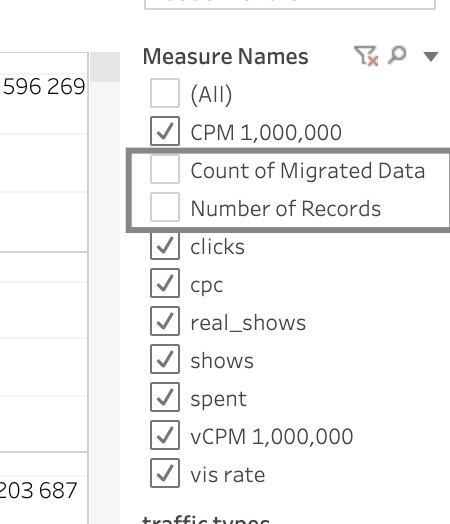Toggle vis rate checkbox

point(165,473)
